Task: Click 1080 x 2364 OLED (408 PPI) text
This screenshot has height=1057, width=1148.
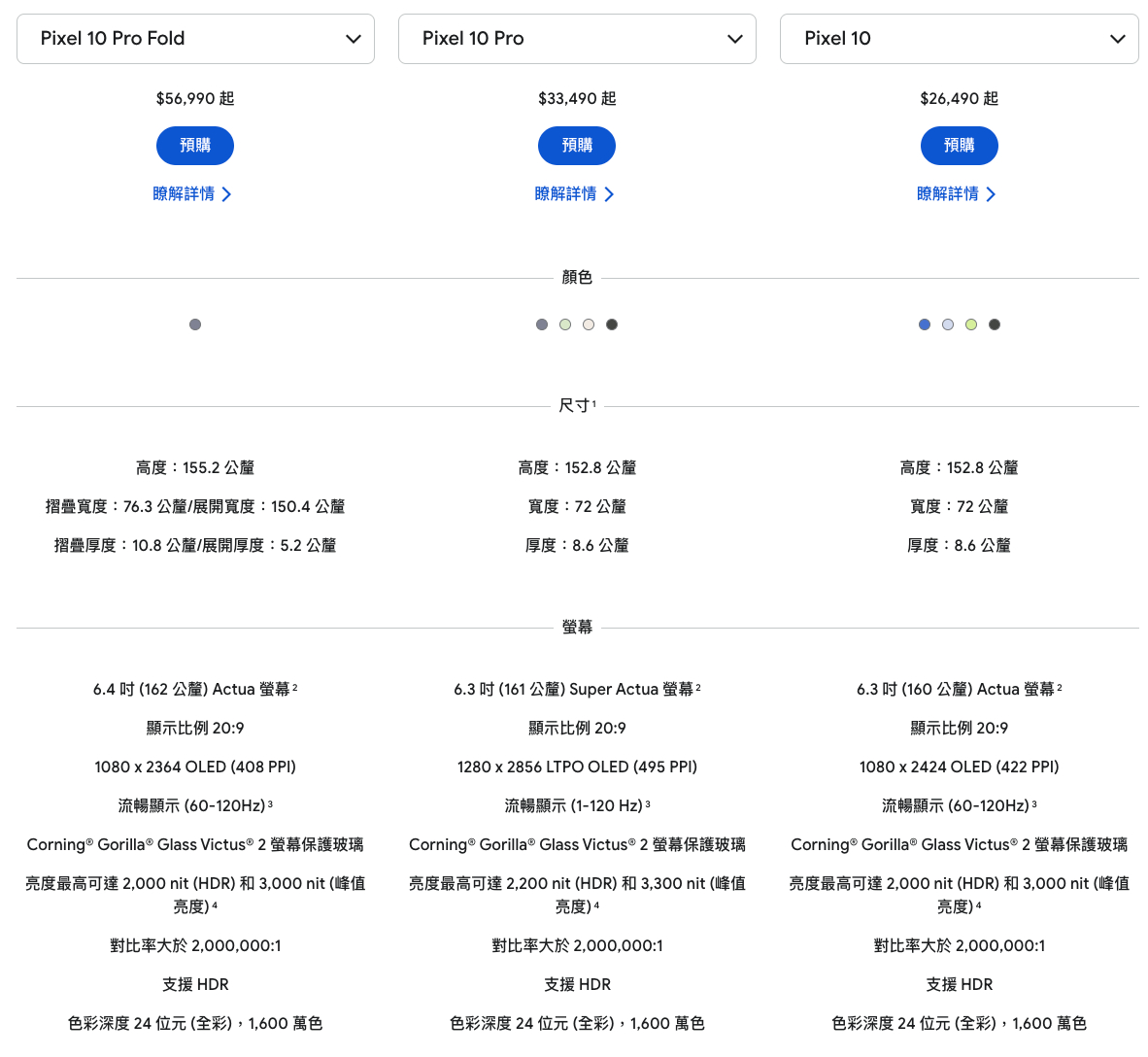Action: pyautogui.click(x=195, y=767)
